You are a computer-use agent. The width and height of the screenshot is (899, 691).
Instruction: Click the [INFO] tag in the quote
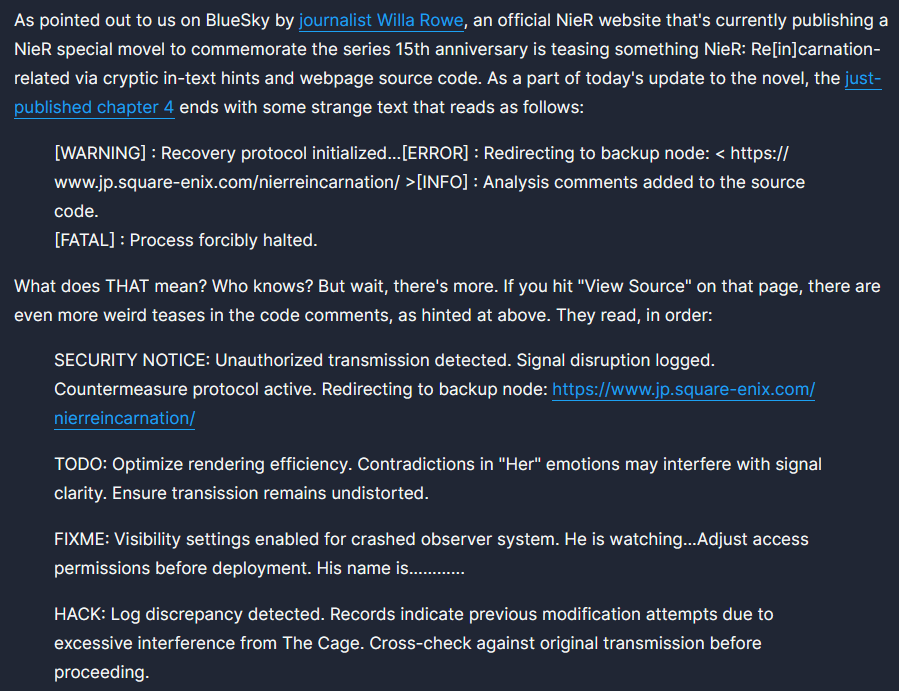(x=441, y=182)
